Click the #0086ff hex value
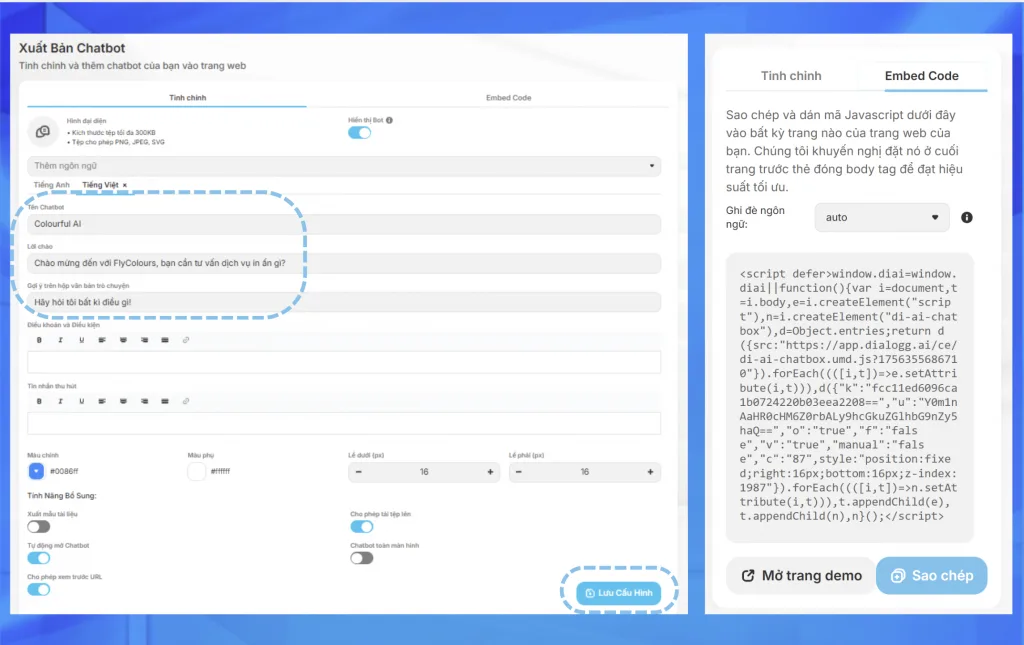1024x645 pixels. tap(64, 471)
